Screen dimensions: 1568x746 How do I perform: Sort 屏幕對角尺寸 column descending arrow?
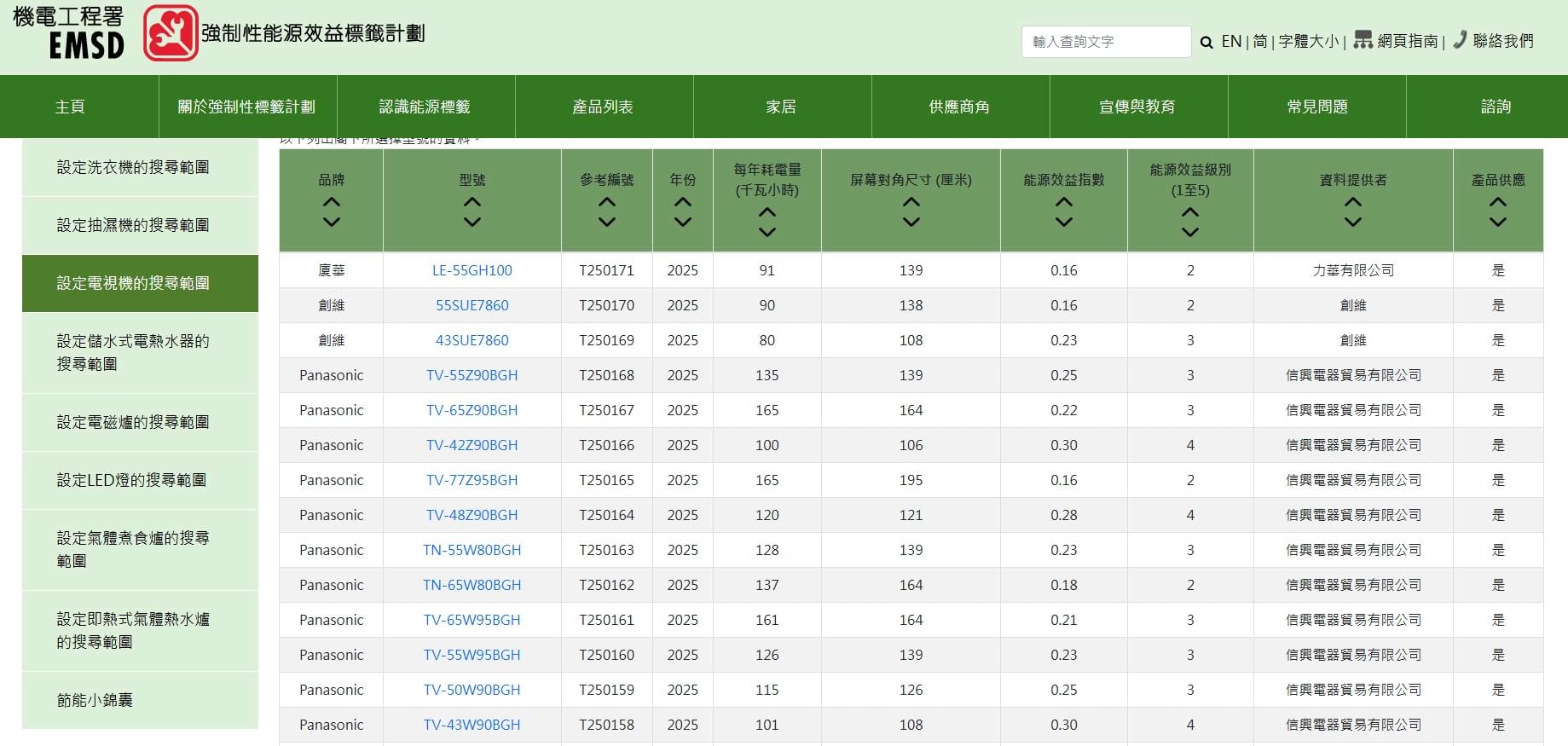911,222
